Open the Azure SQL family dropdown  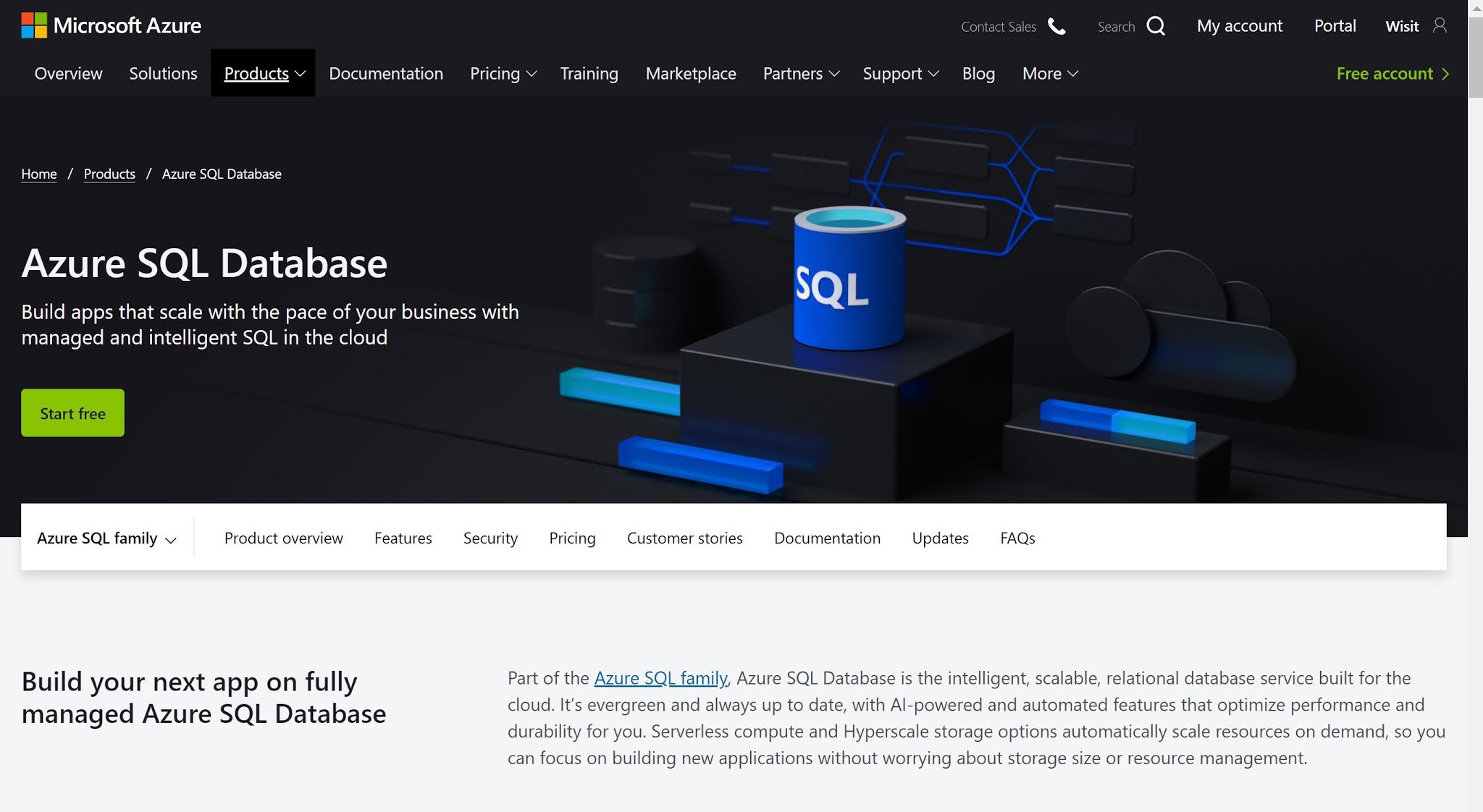click(x=106, y=538)
